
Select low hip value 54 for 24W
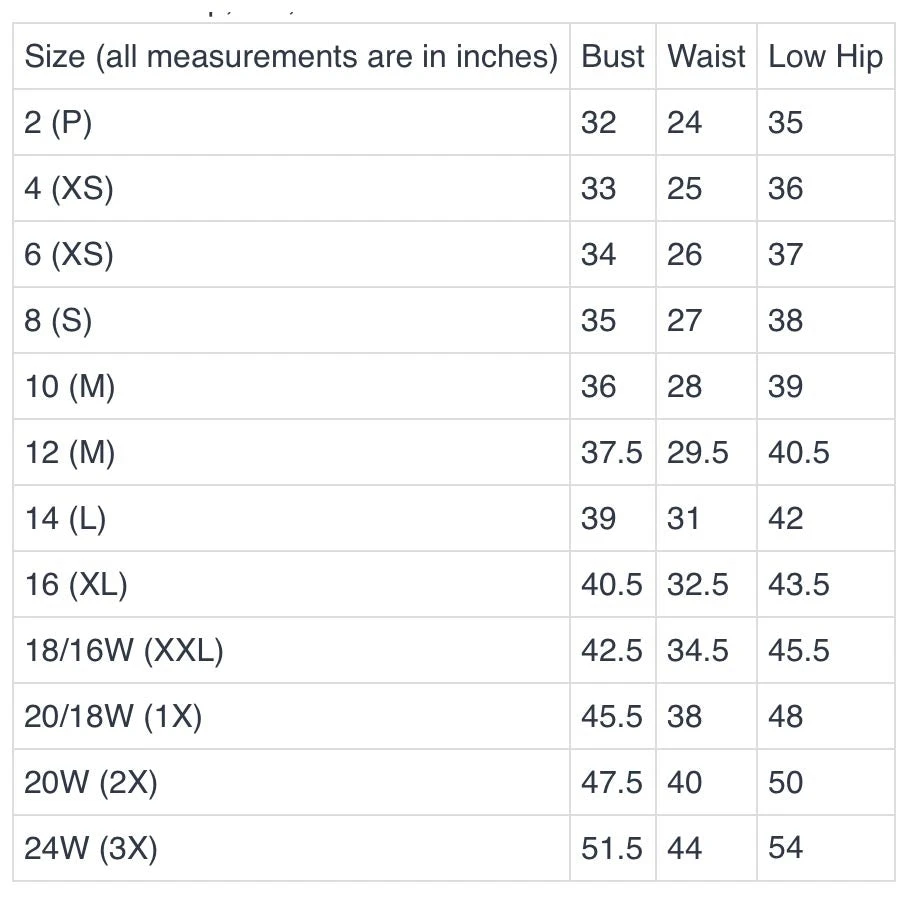click(x=786, y=849)
